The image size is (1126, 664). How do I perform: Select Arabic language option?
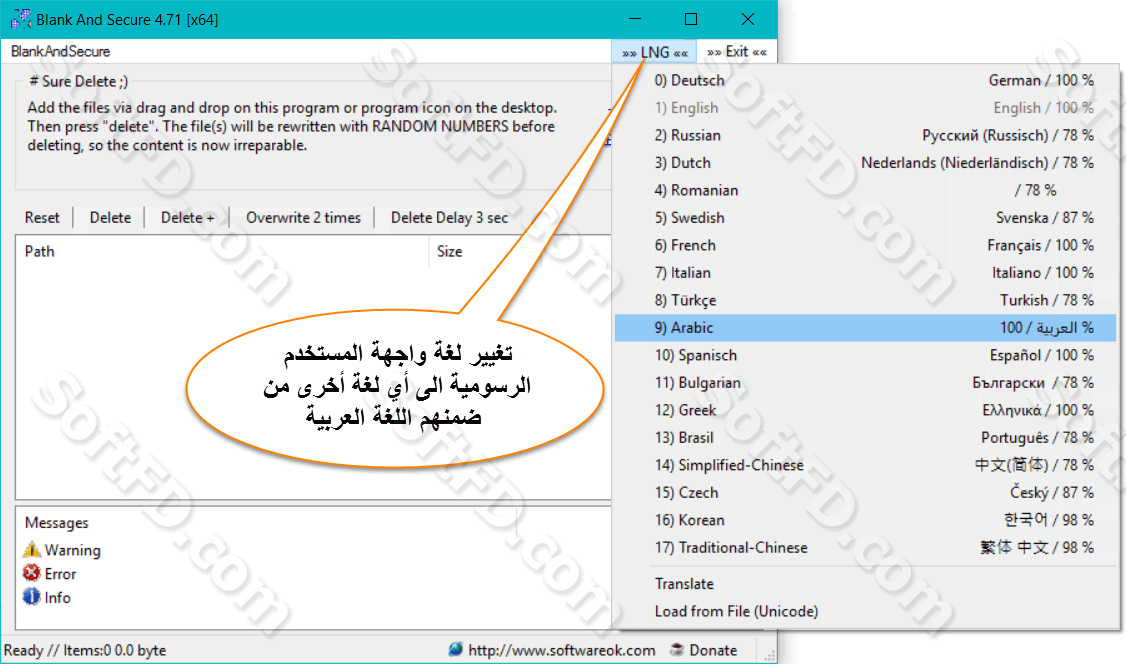pos(865,328)
